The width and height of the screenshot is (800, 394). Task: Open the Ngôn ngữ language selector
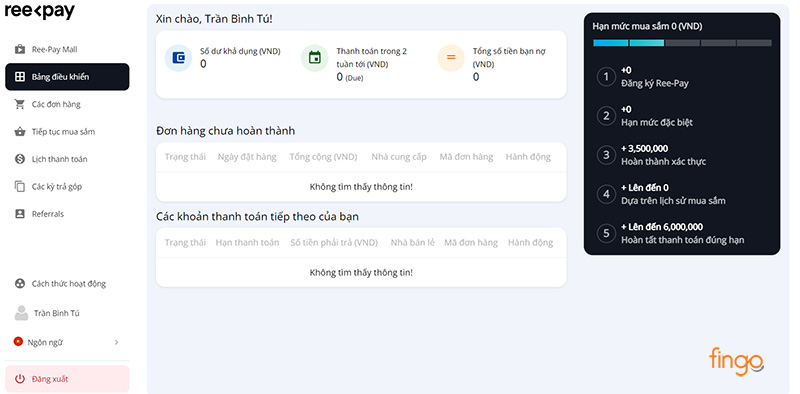pyautogui.click(x=67, y=342)
